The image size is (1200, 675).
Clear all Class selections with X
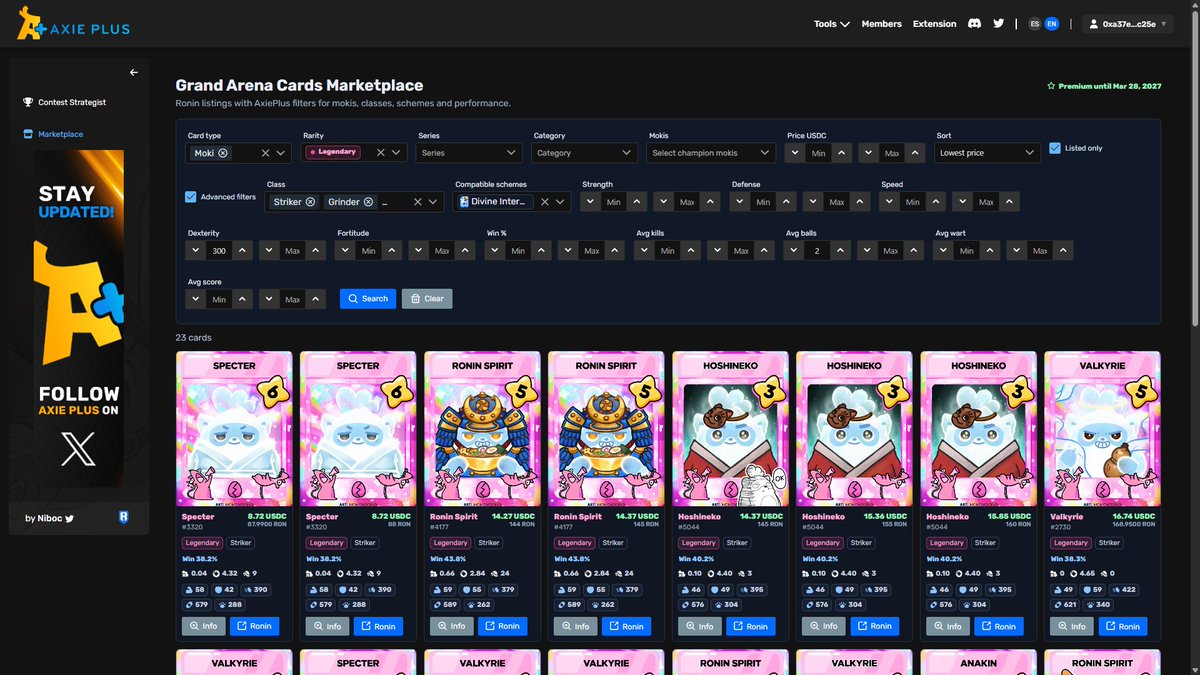[417, 202]
